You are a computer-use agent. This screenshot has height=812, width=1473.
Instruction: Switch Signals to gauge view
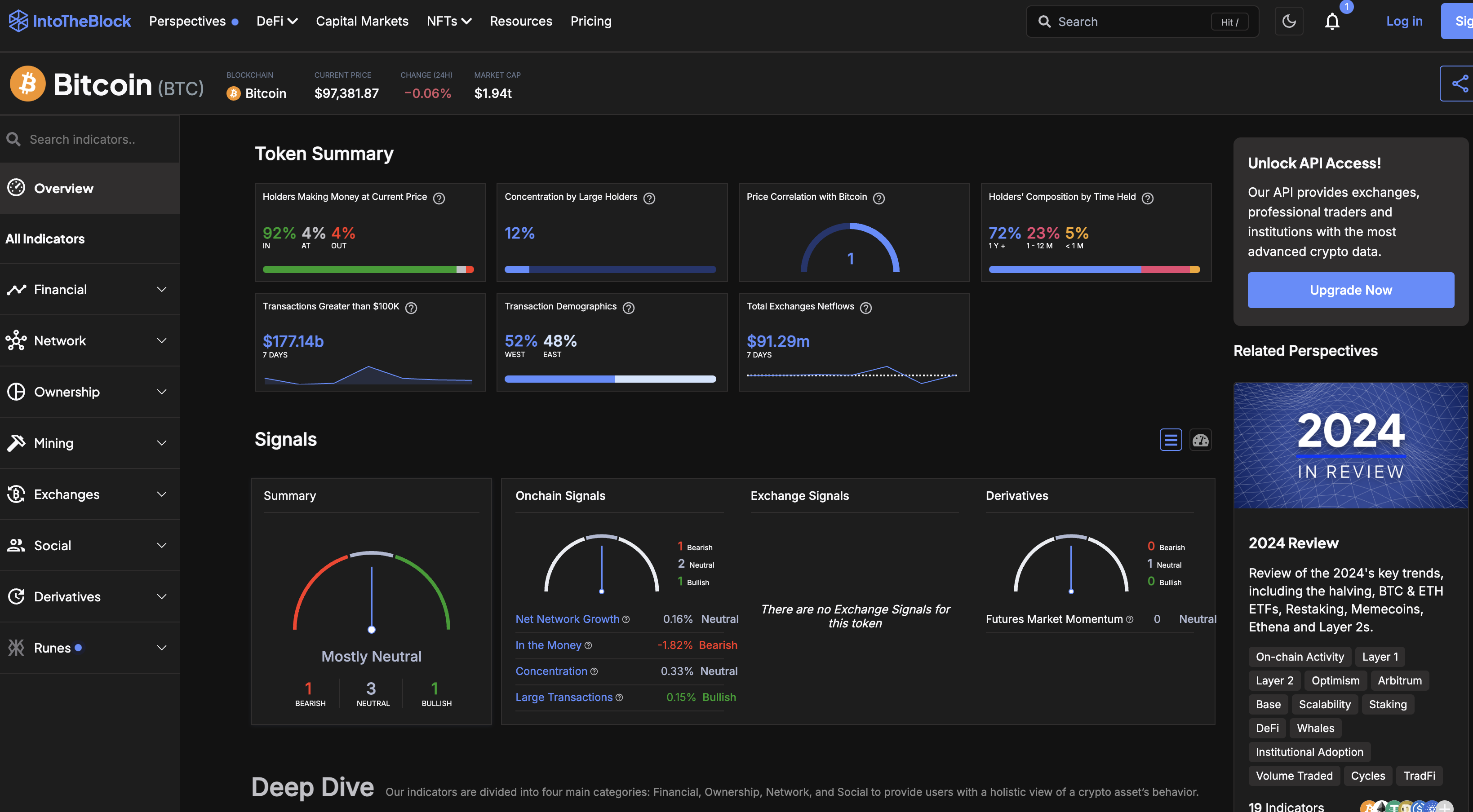tap(1200, 440)
